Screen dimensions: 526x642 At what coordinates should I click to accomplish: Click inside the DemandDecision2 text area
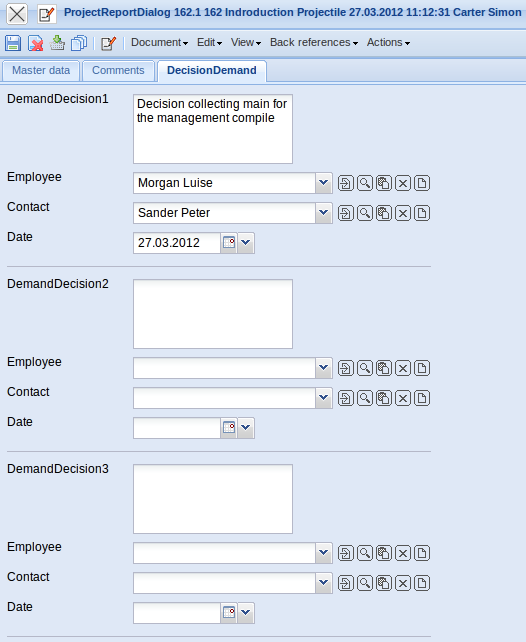pyautogui.click(x=213, y=314)
